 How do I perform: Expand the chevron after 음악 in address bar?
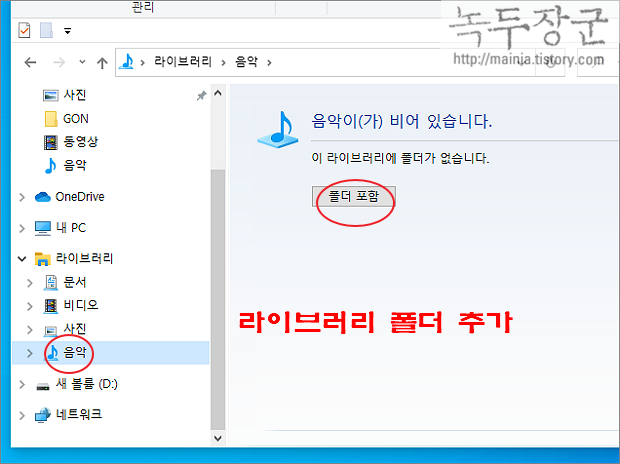point(269,62)
